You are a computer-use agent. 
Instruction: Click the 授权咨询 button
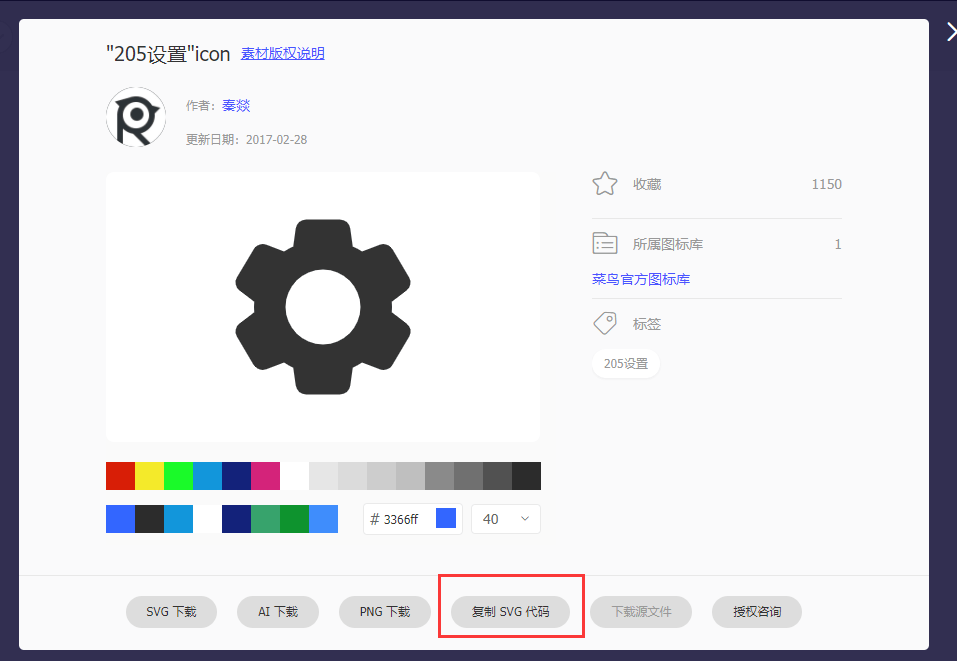point(756,611)
